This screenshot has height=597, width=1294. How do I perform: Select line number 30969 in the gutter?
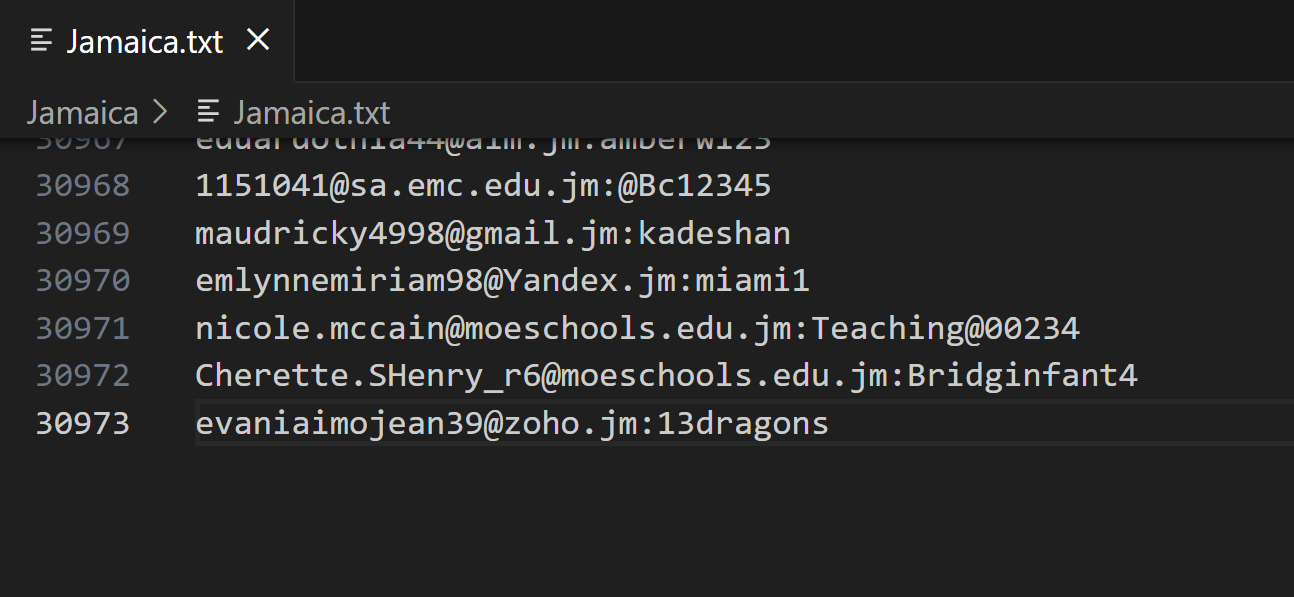pyautogui.click(x=83, y=233)
